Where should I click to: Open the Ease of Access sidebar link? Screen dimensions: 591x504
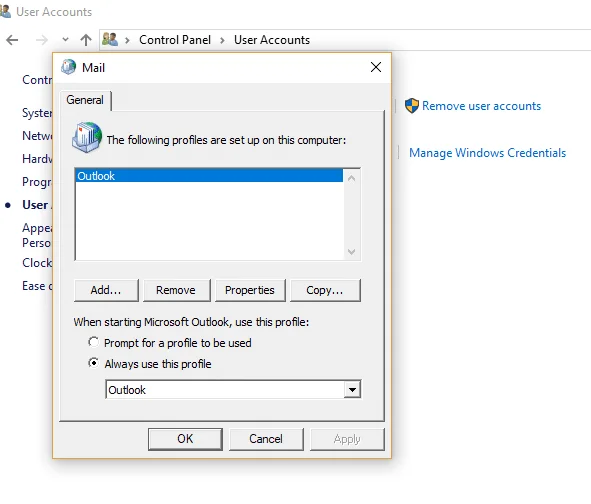click(37, 286)
